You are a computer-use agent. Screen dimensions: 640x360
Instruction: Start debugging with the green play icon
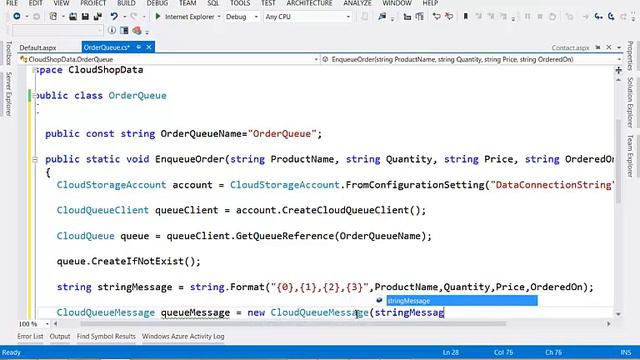[158, 16]
